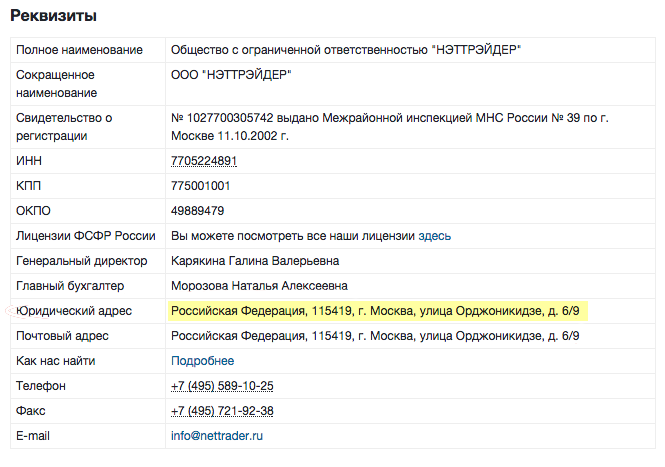Click the short name ООО "НЭТТРЭЙДЕР"
665x467 pixels.
(231, 75)
